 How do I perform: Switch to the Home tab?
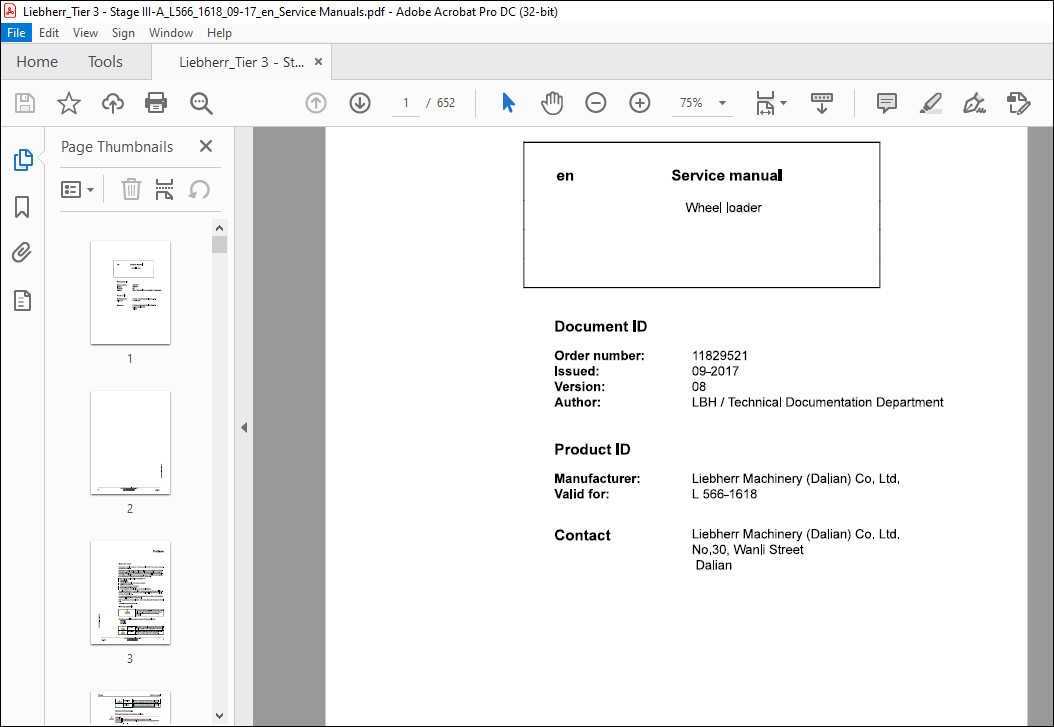click(x=37, y=62)
